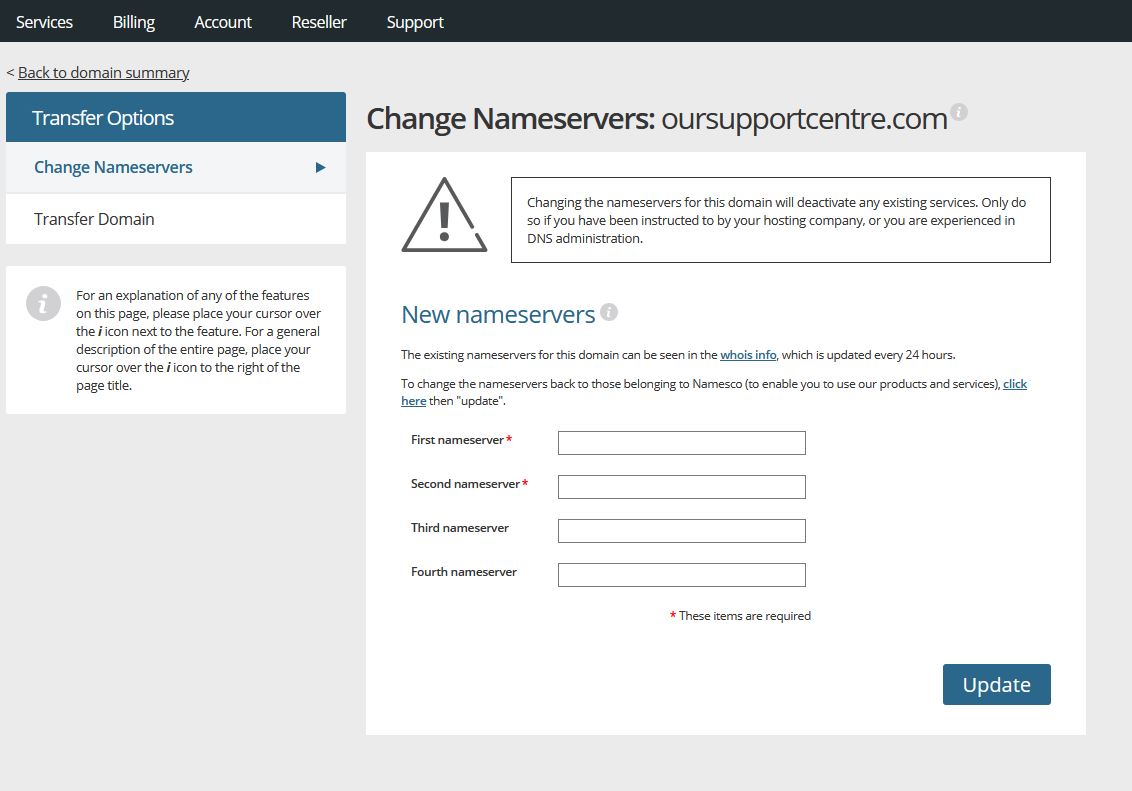This screenshot has height=791, width=1132.
Task: Click the info icon next to New nameservers
Action: (609, 312)
